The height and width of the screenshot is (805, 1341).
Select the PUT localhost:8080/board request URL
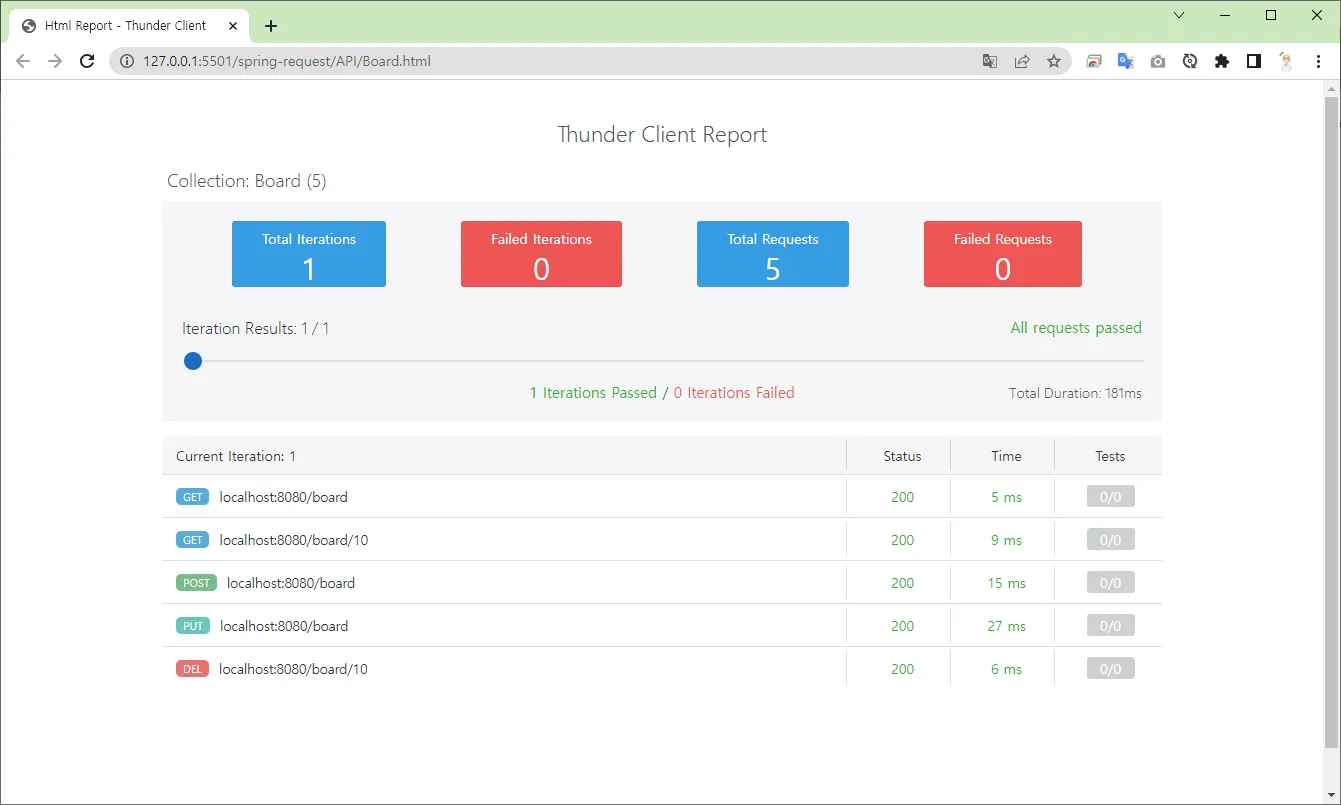click(284, 626)
